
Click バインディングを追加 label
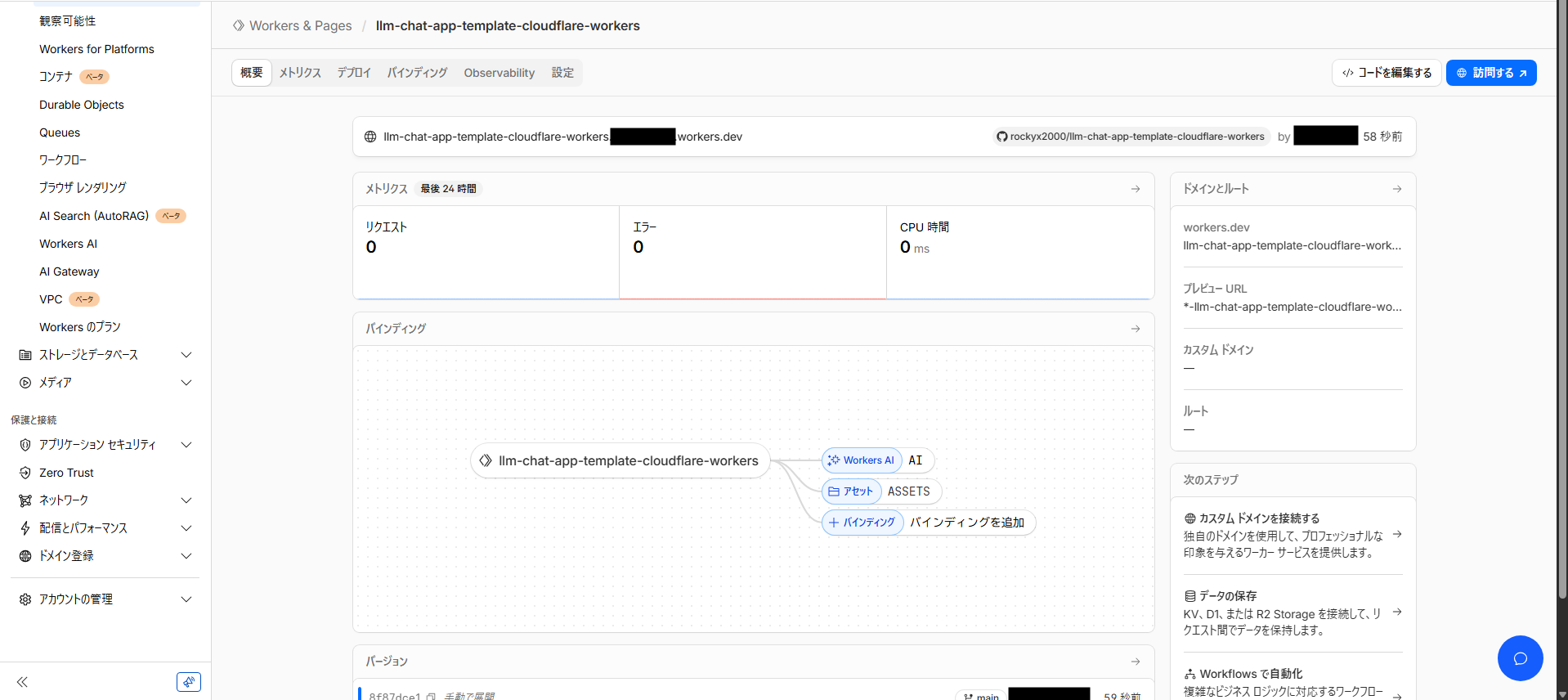[967, 523]
